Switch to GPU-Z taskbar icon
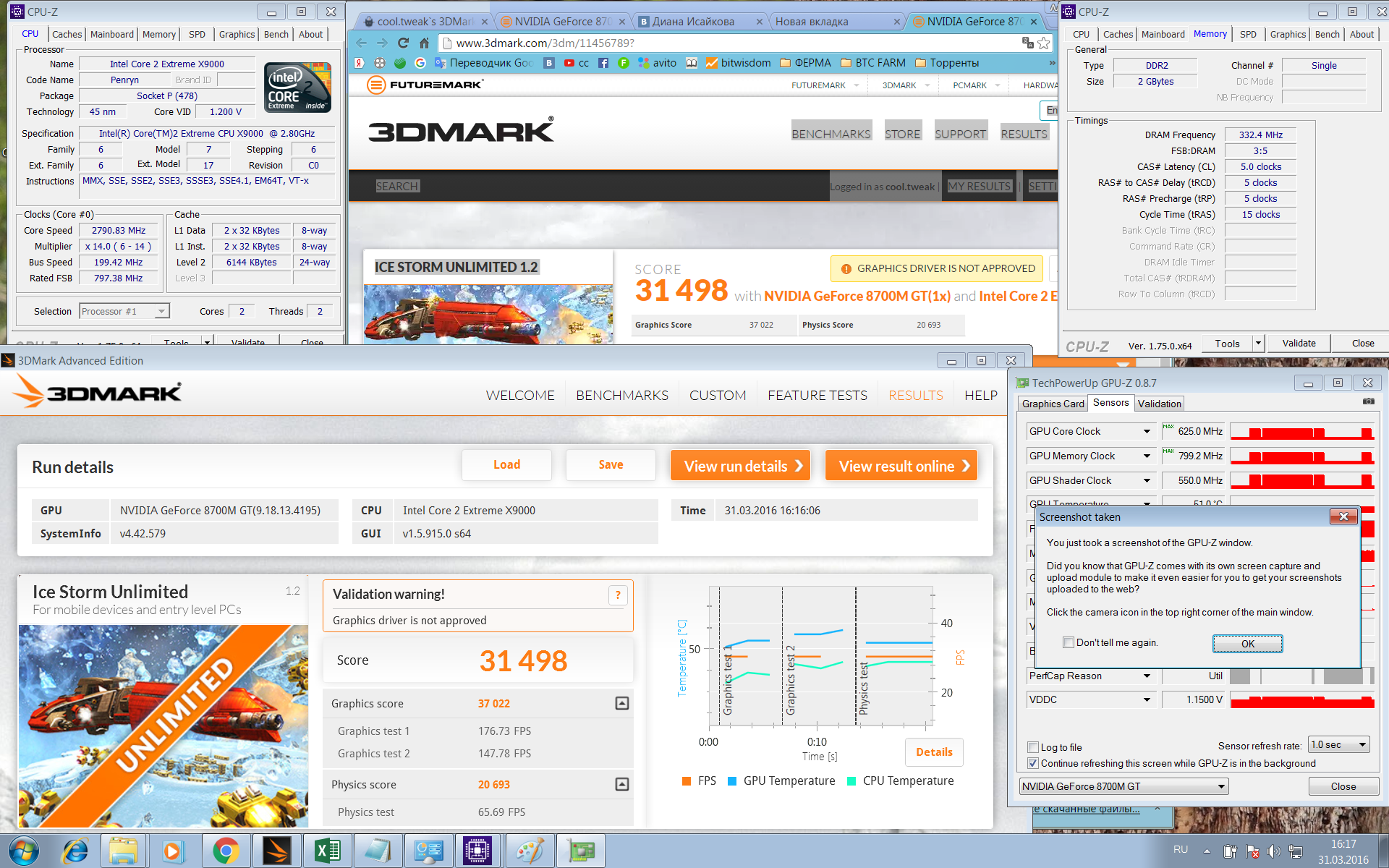The width and height of the screenshot is (1389, 868). click(x=580, y=851)
